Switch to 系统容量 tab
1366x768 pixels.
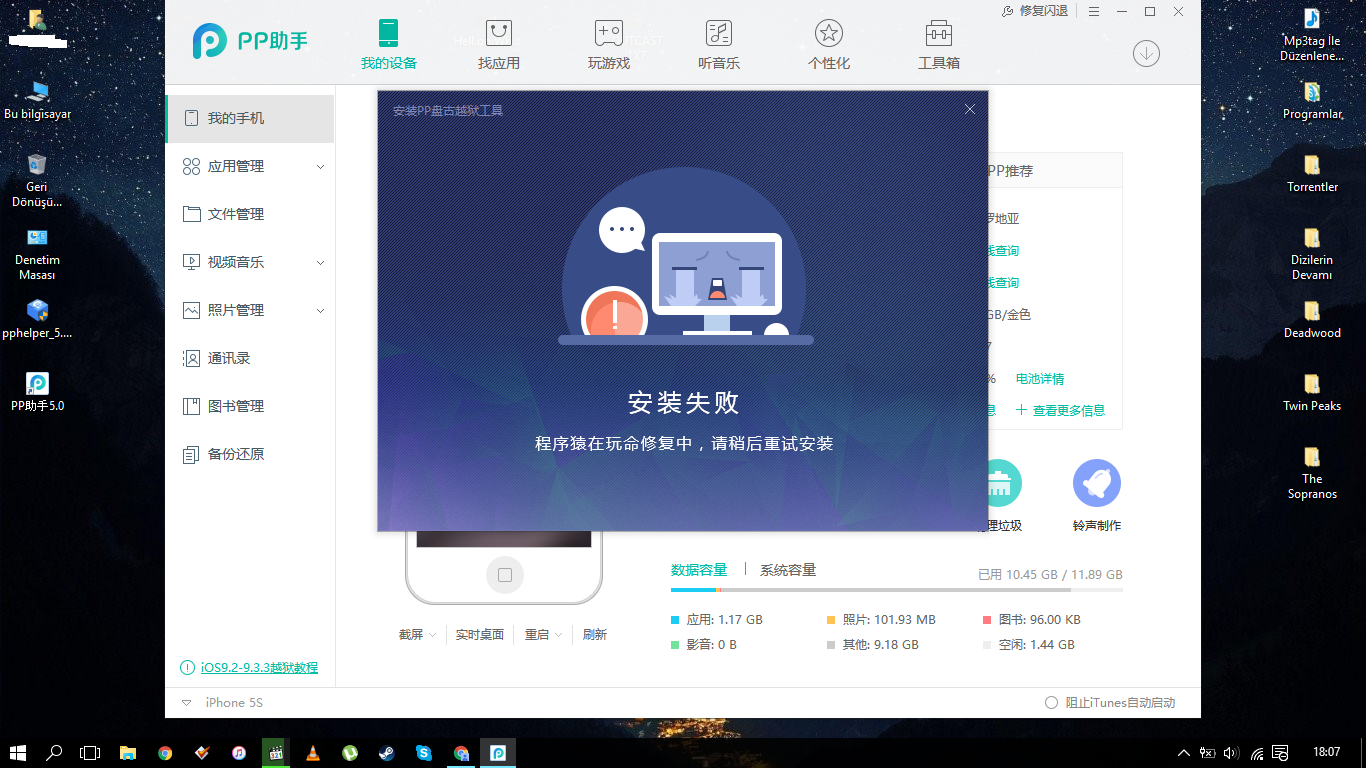[x=788, y=570]
